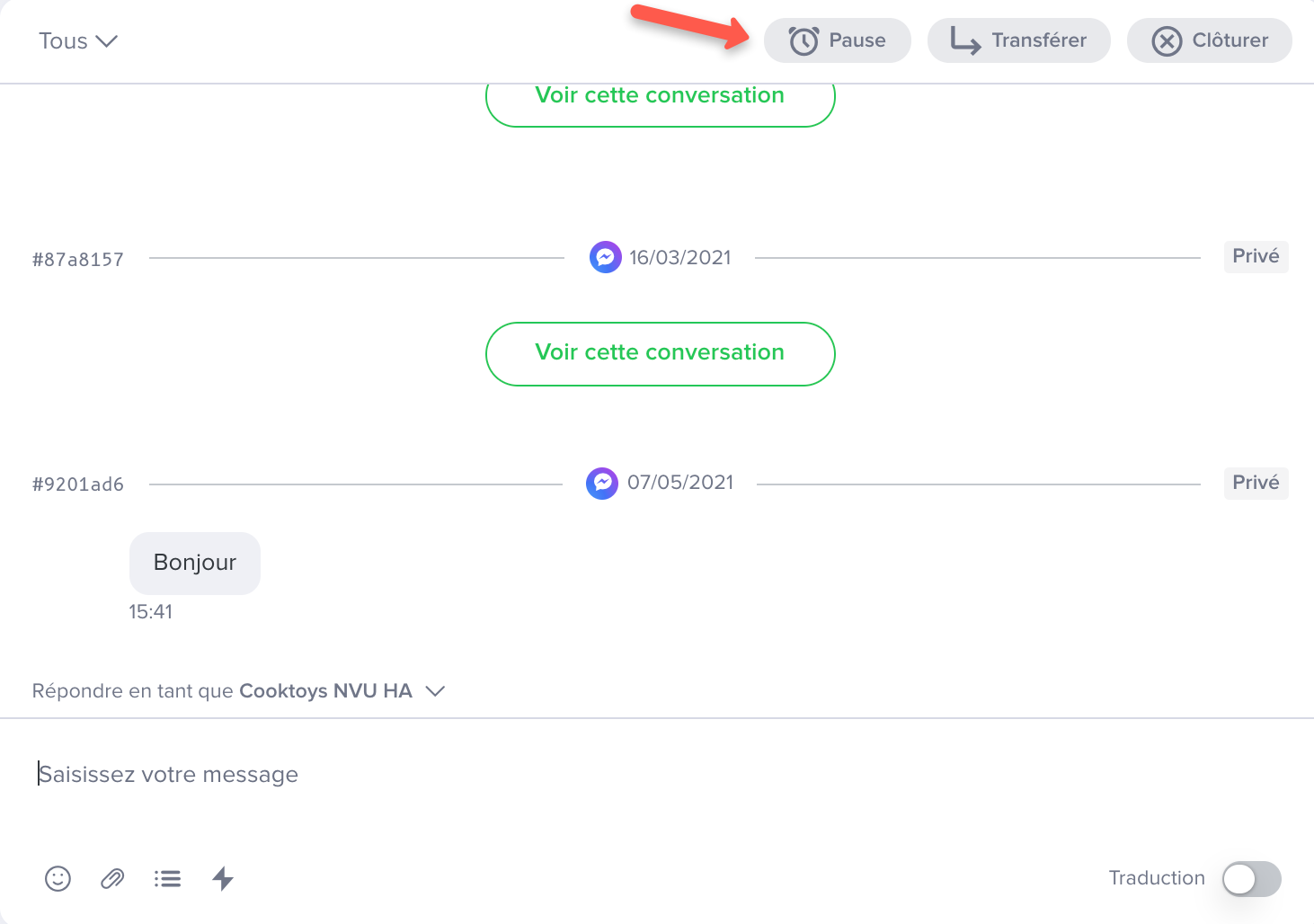
Task: Click the Transférer button
Action: click(x=1019, y=40)
